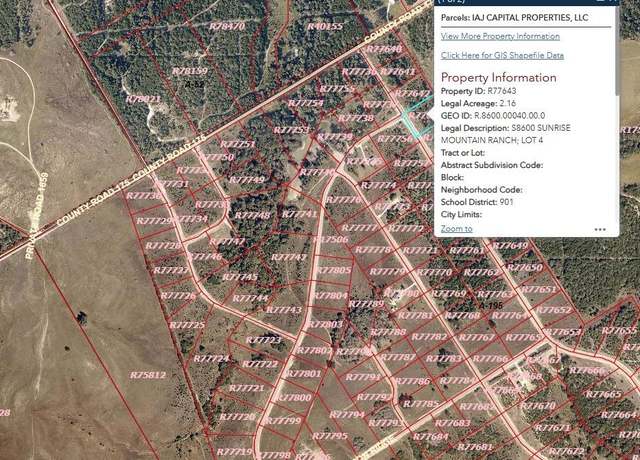Click parcel label R78159 on map
Screen dimensions: 640x460
189,71
